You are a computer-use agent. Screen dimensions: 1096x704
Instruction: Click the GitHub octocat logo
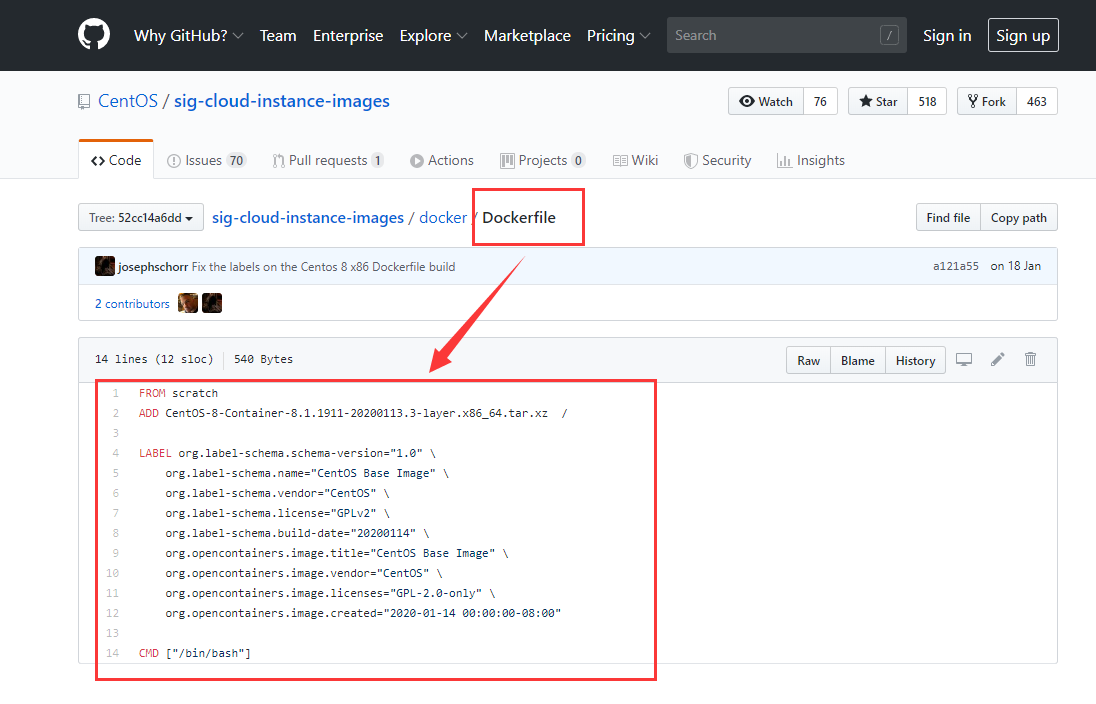[94, 34]
